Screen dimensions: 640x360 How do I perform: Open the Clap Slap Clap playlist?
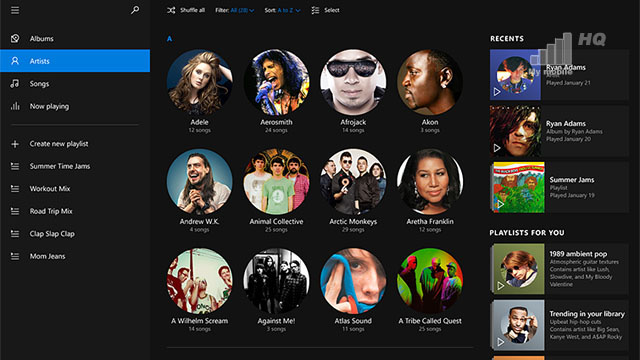(75, 234)
